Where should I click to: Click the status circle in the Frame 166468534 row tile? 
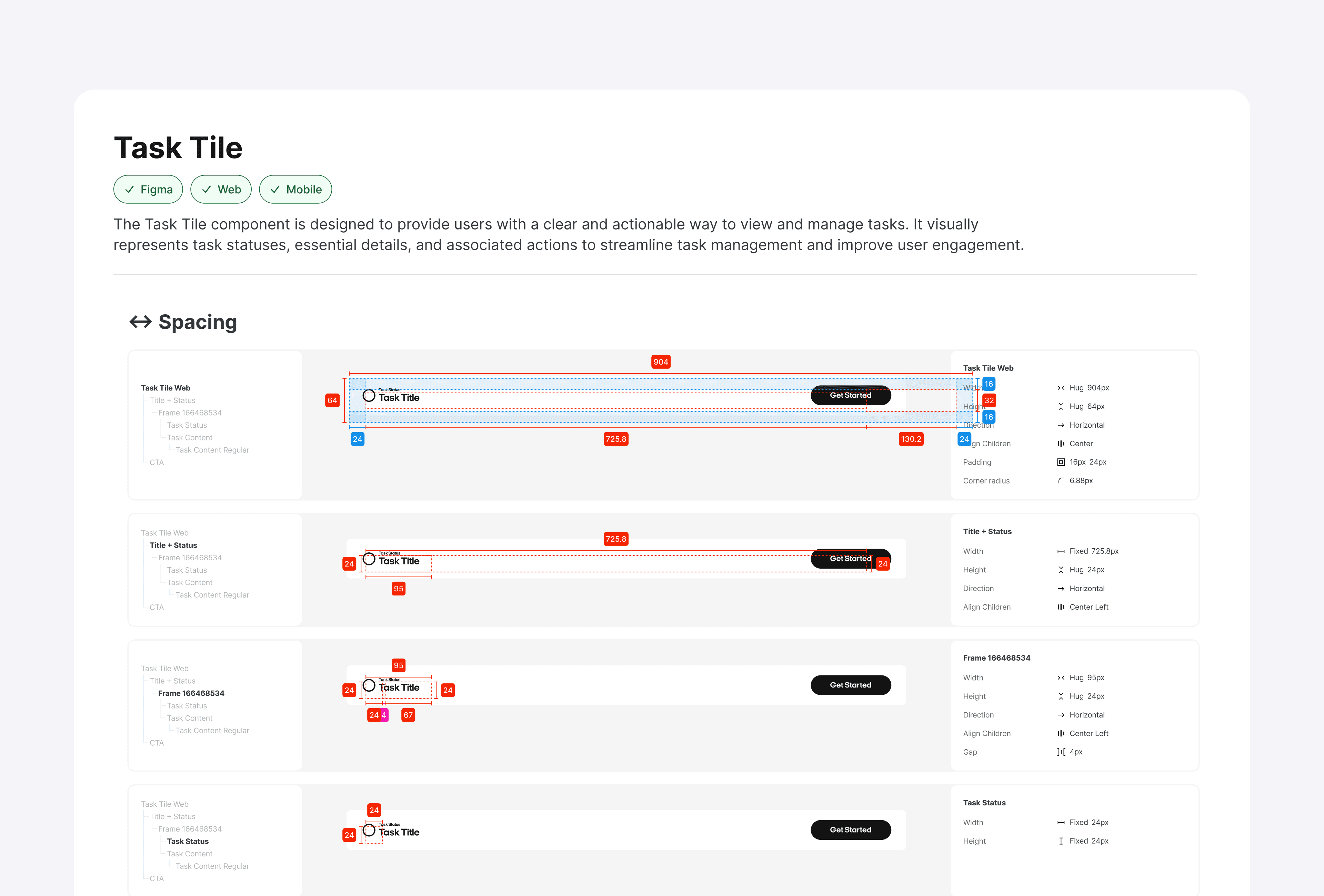point(369,685)
